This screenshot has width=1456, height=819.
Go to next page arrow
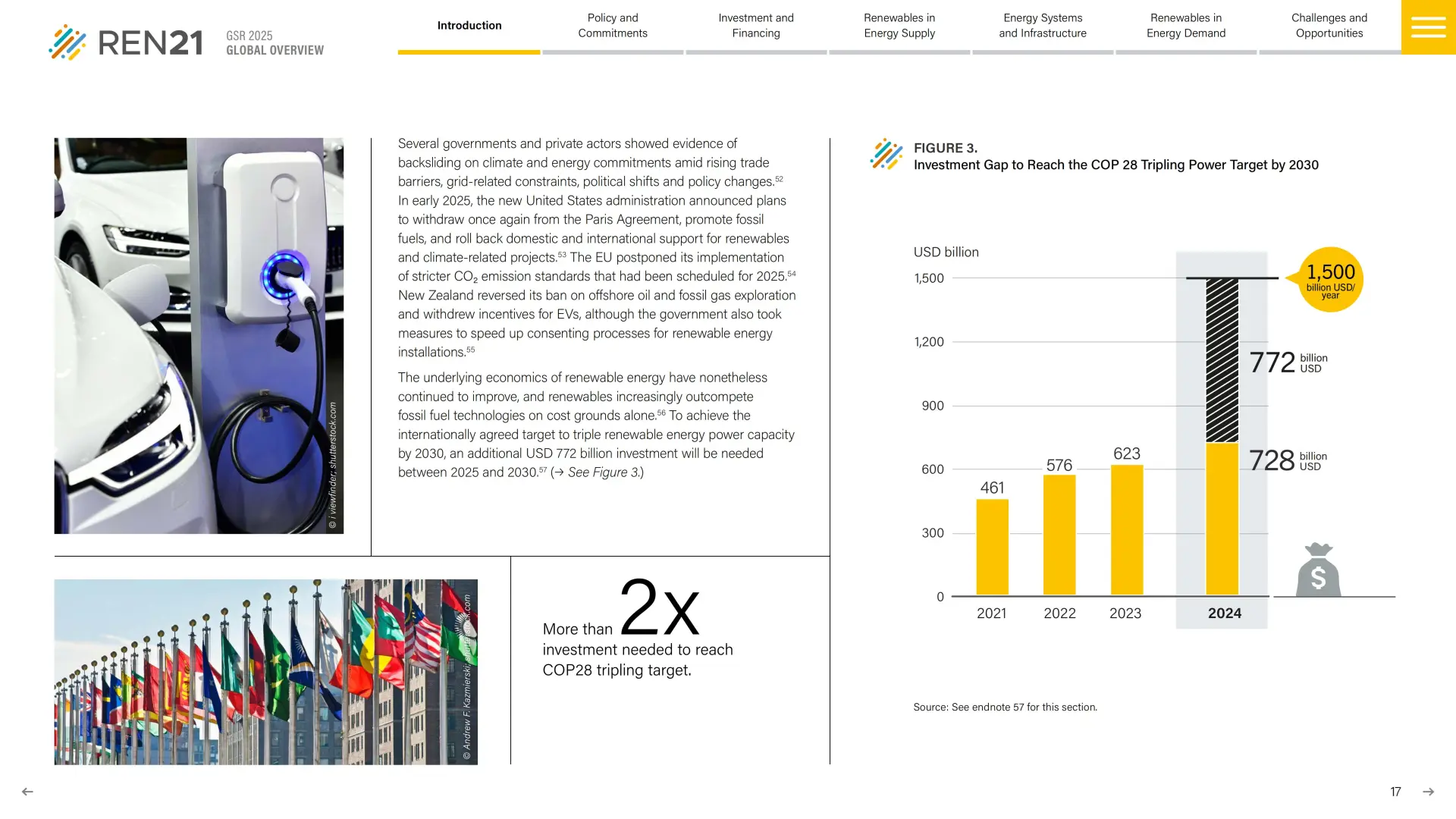pyautogui.click(x=1428, y=792)
